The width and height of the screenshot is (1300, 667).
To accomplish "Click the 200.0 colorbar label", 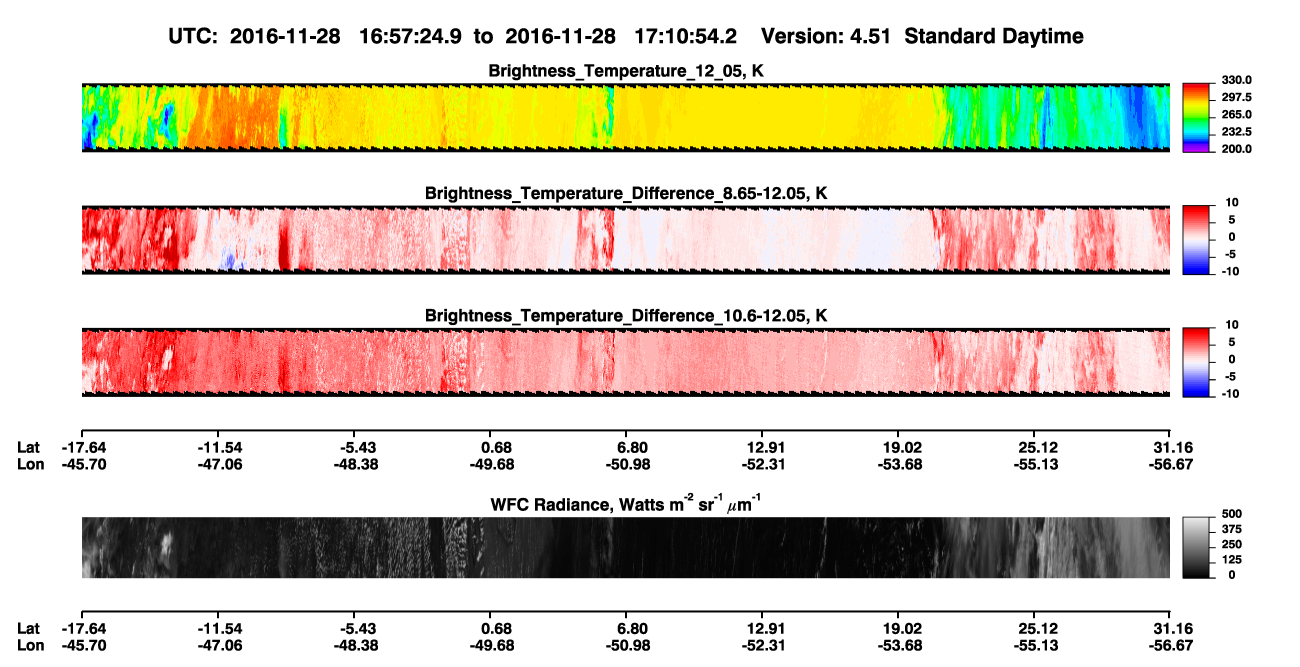I will click(x=1236, y=148).
